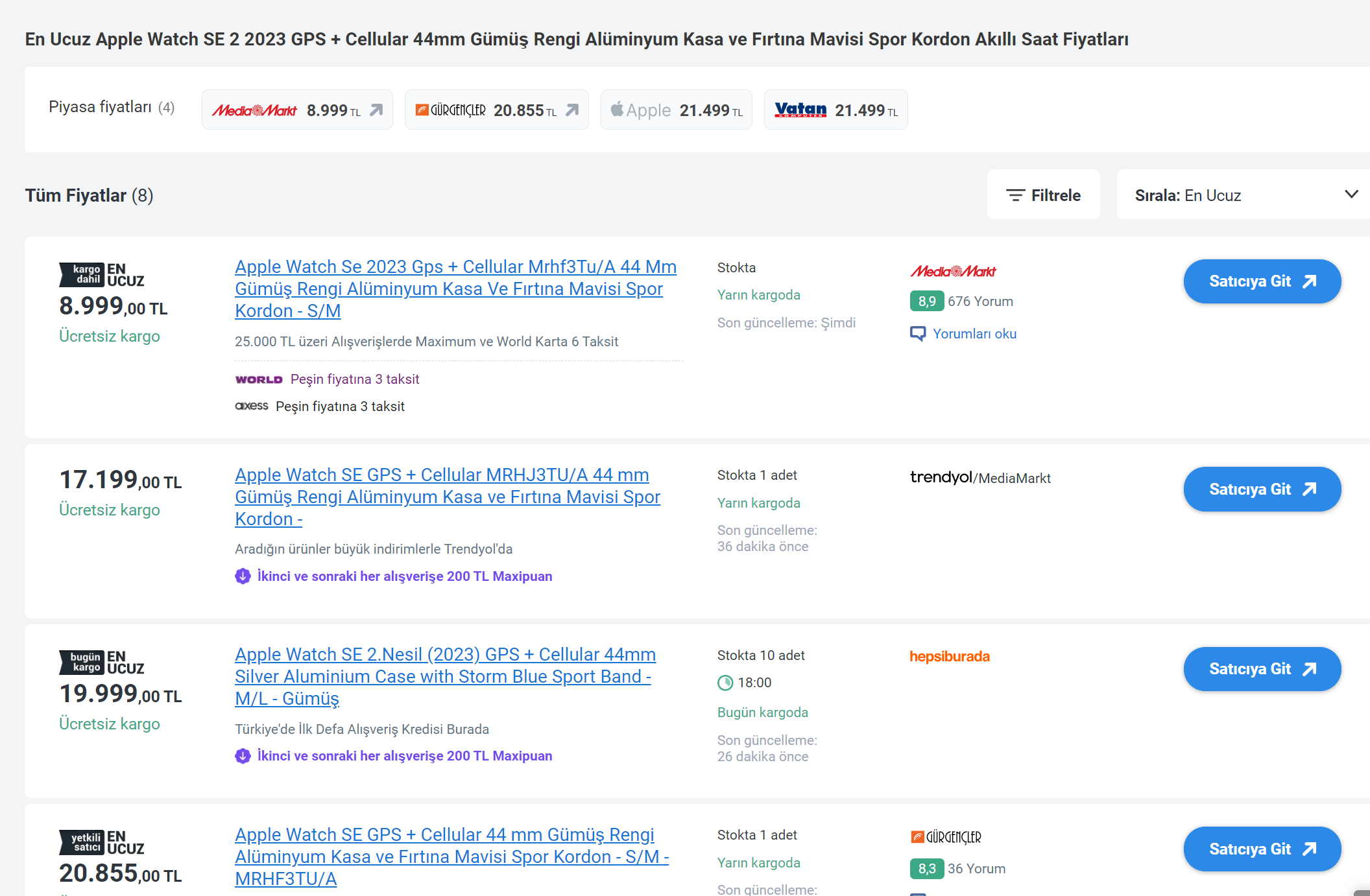The image size is (1370, 896).
Task: Click the Apple logo price chip
Action: [x=676, y=110]
